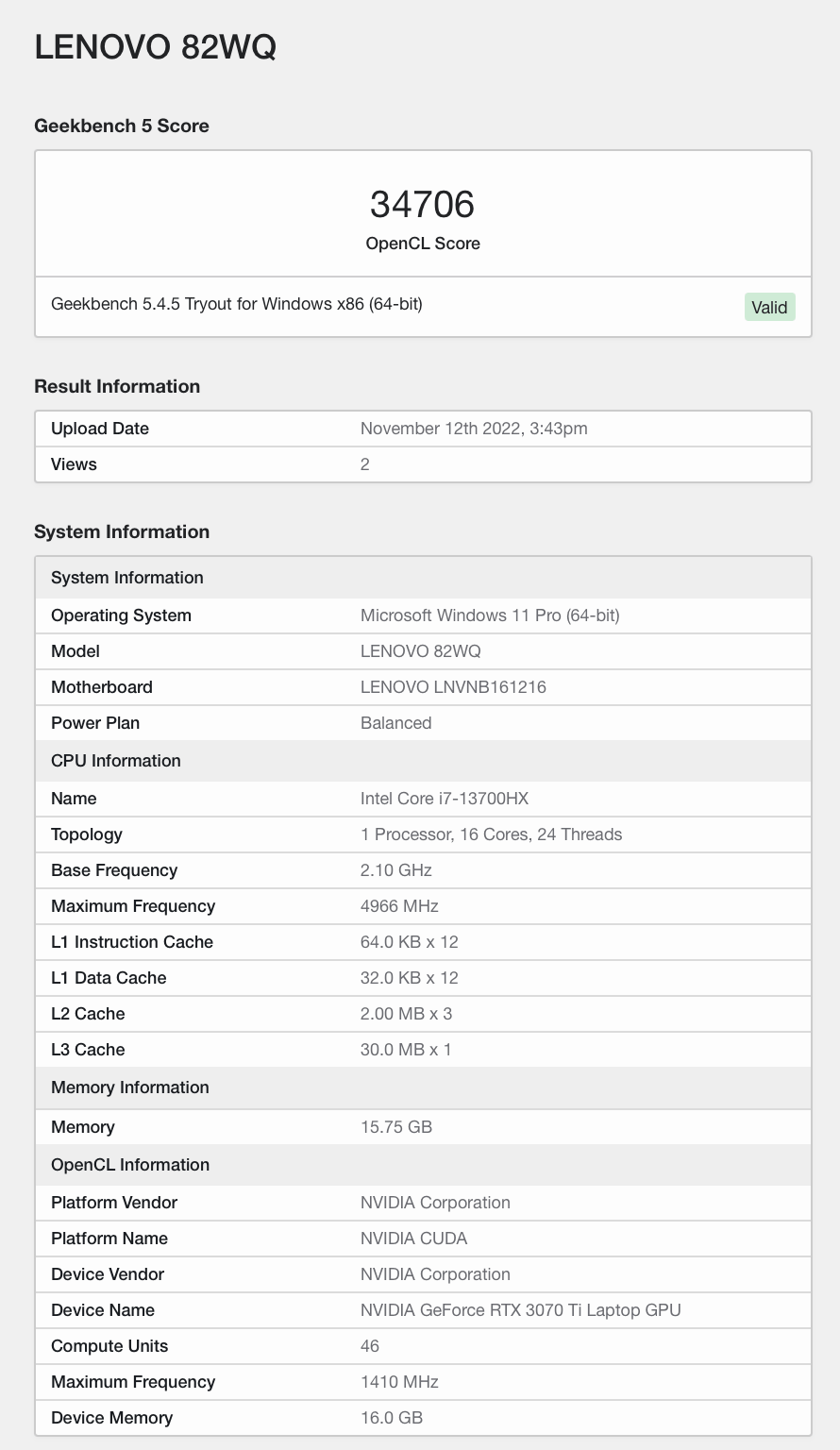Click the Memory Information header row

pos(423,1087)
